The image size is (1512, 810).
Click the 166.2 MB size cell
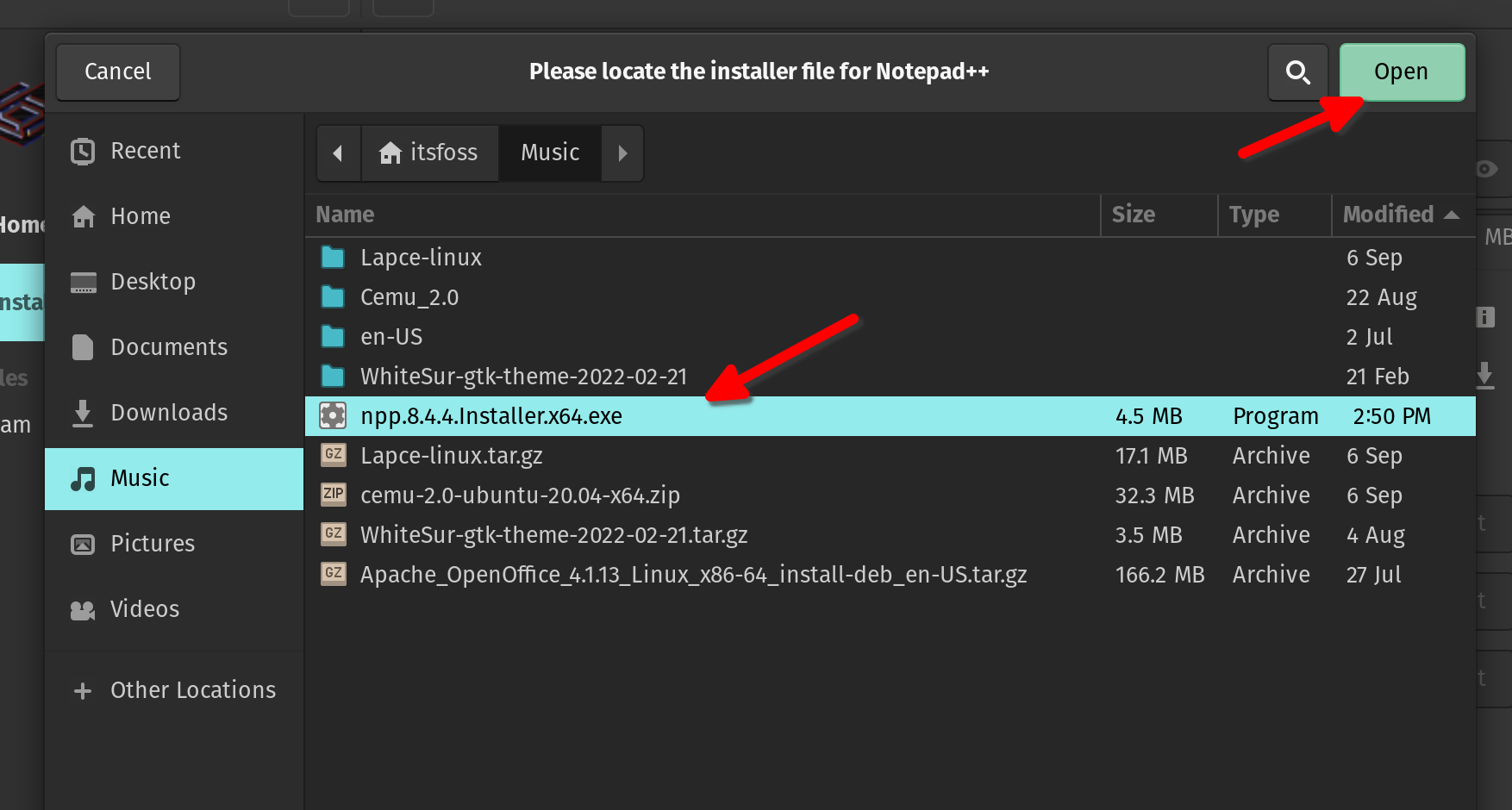(1160, 575)
